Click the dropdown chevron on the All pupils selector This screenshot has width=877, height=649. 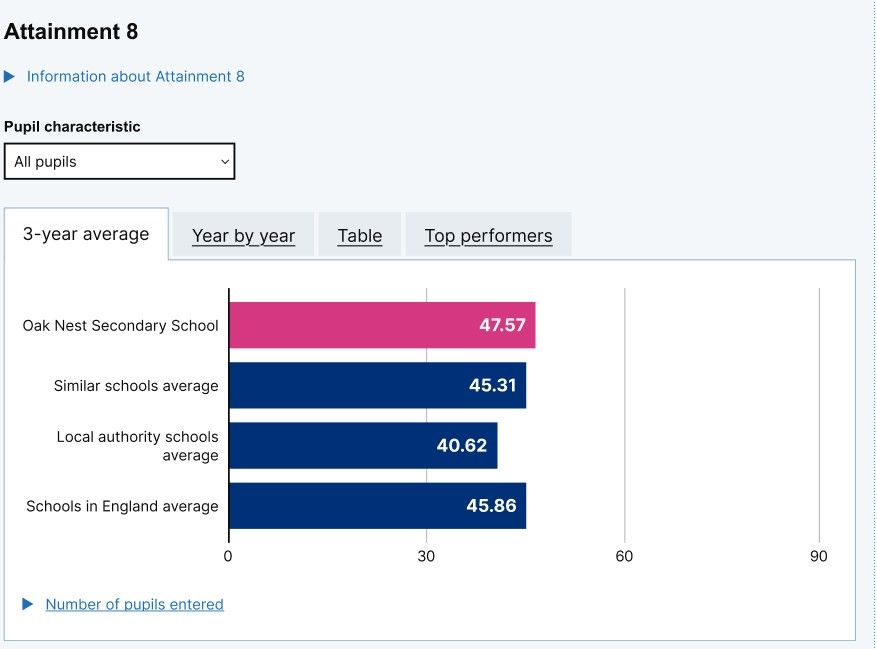point(222,161)
